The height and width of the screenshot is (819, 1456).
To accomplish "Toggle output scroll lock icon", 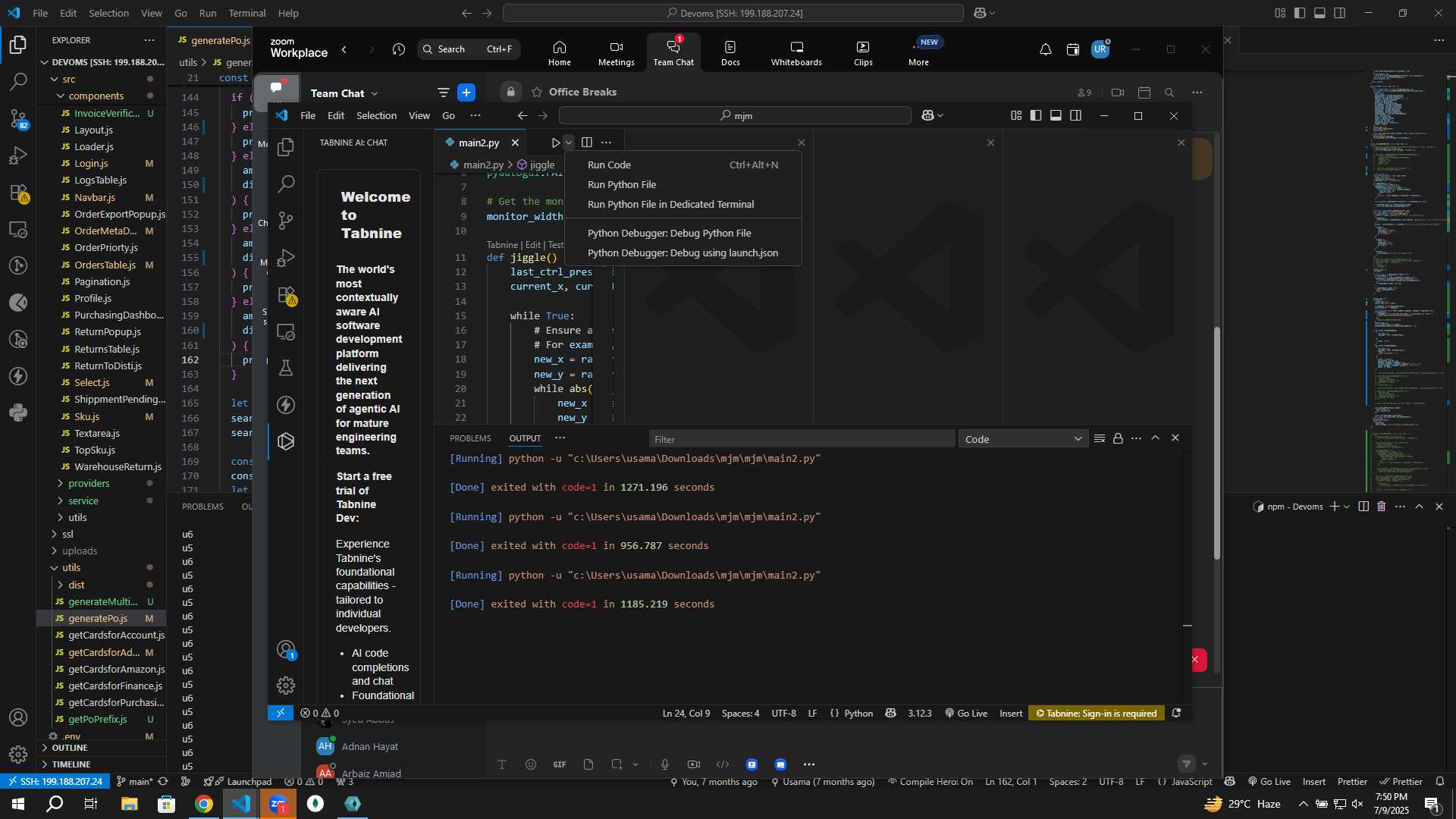I will 1118,438.
